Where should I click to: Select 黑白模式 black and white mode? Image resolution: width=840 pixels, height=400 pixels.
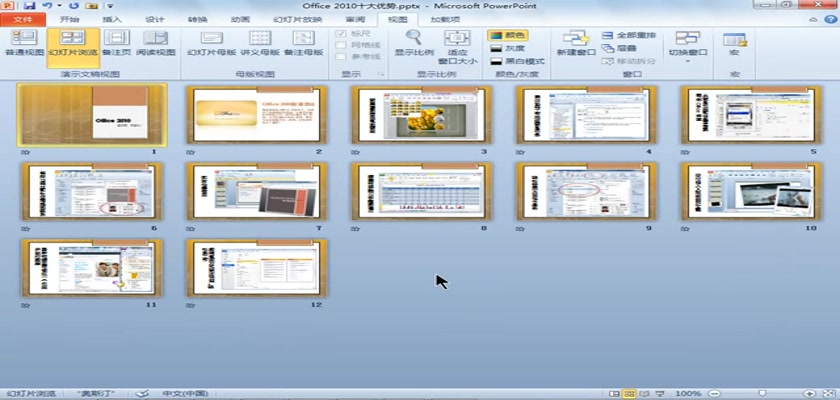pos(517,61)
